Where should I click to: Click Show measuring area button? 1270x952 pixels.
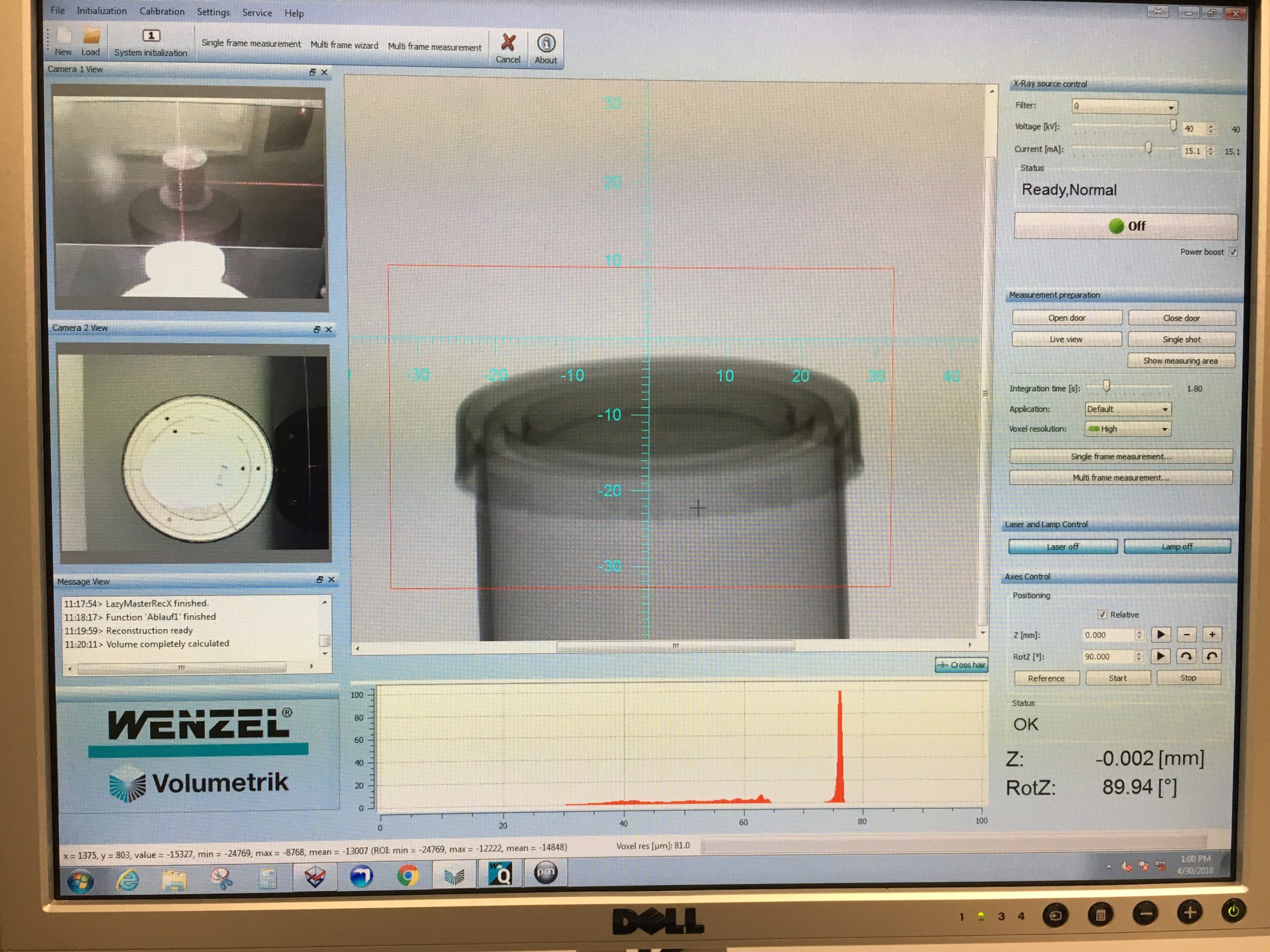coord(1180,360)
